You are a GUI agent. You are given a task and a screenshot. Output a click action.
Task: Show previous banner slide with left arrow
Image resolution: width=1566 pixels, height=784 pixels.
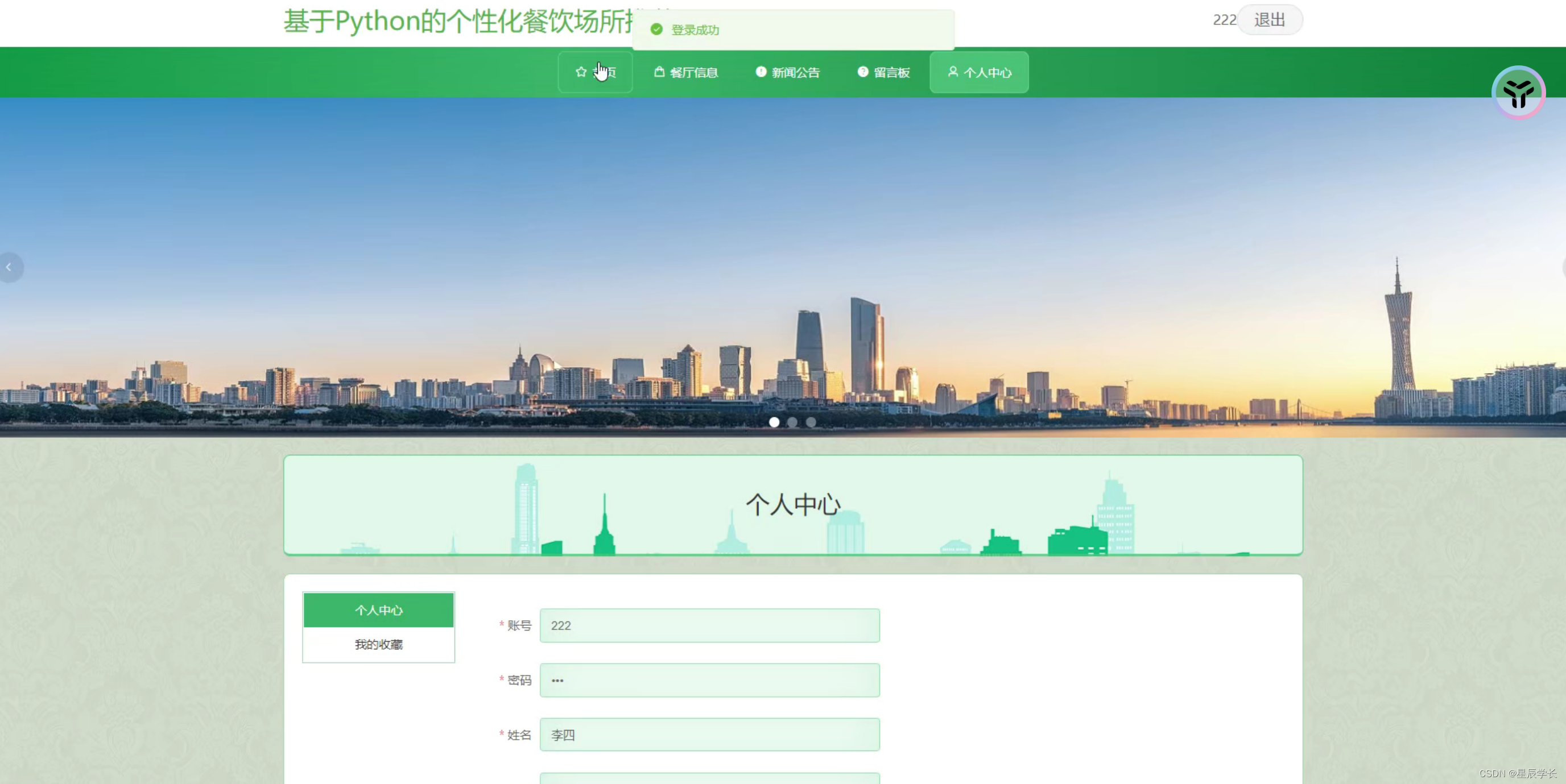pyautogui.click(x=9, y=267)
